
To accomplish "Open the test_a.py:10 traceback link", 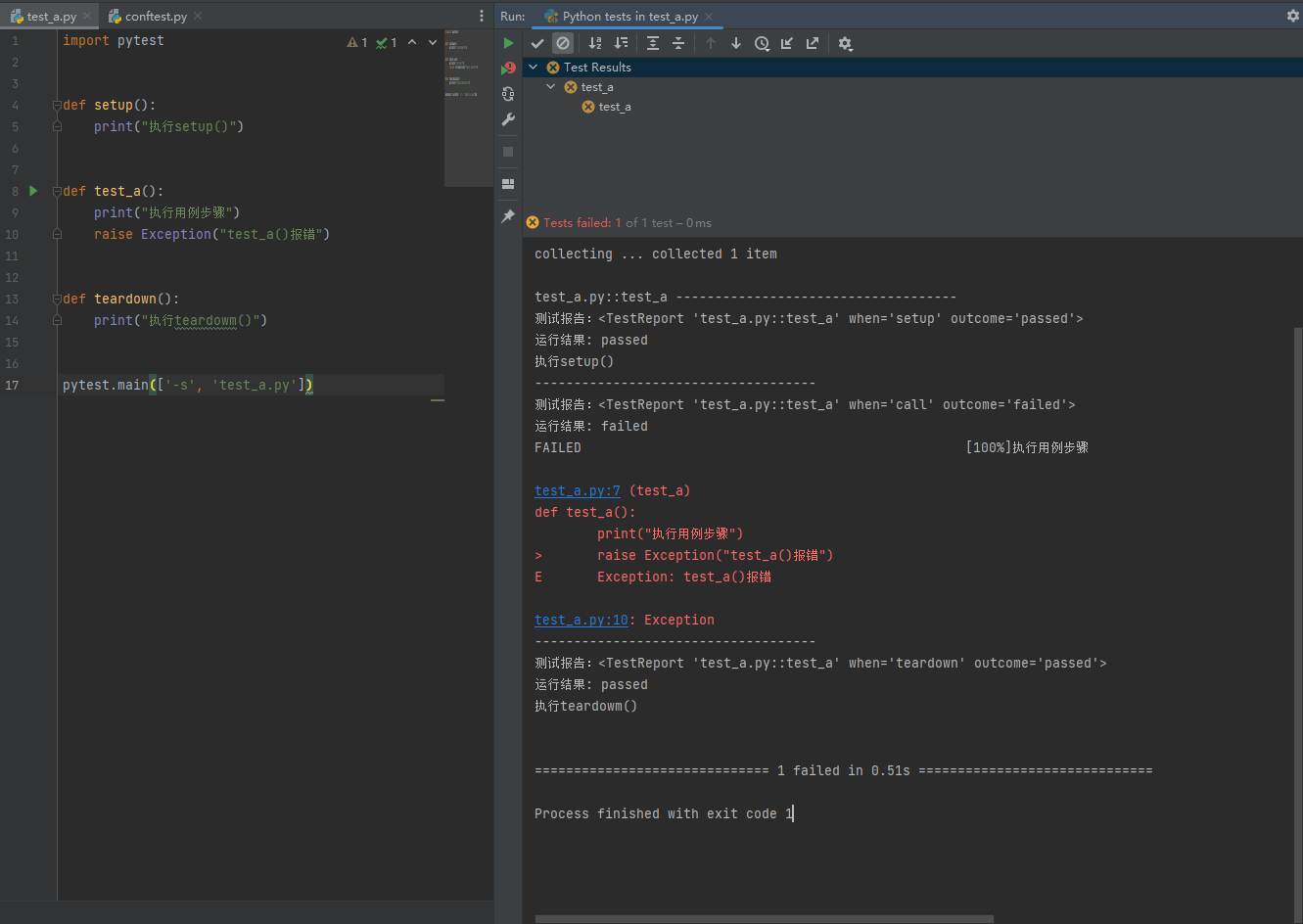I will coord(582,620).
